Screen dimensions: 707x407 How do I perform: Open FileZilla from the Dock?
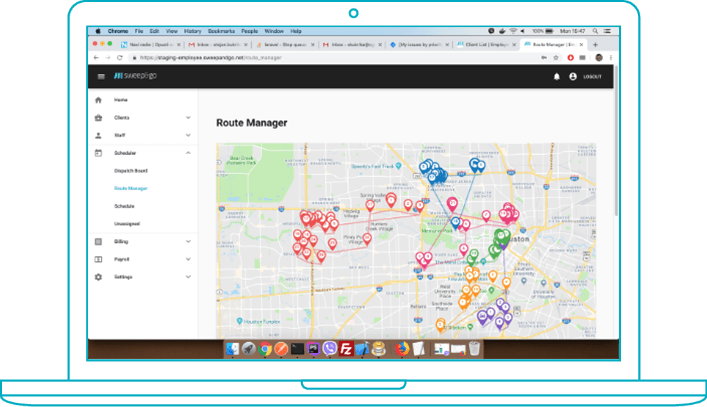(x=346, y=349)
